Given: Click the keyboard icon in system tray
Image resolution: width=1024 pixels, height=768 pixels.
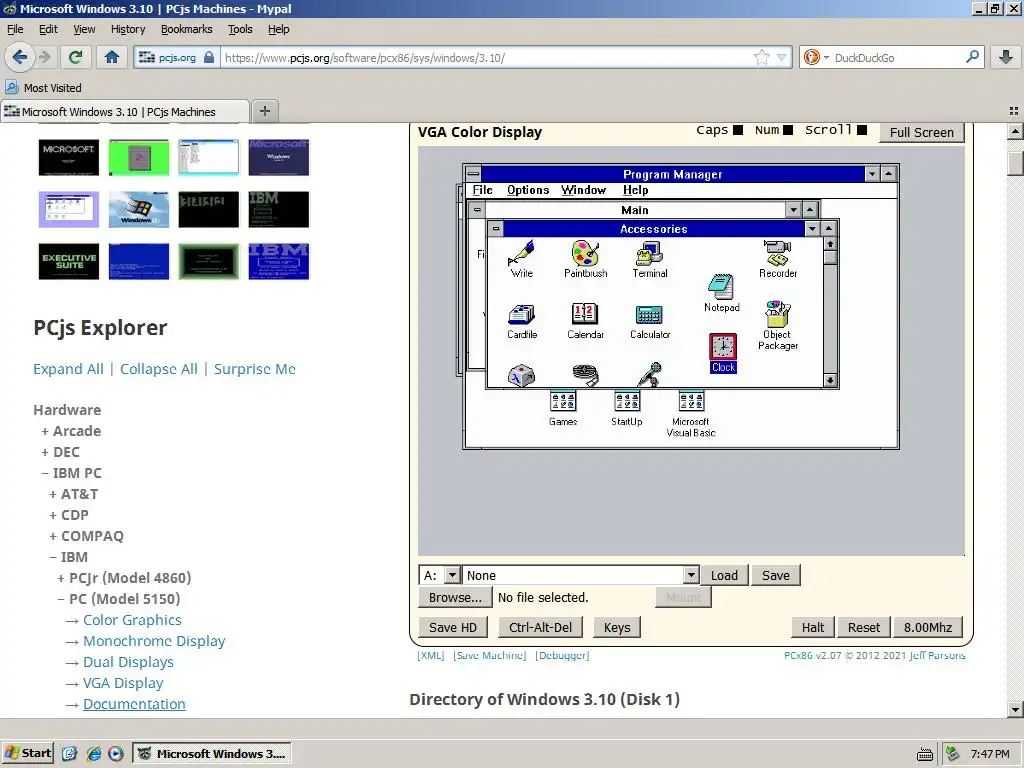Looking at the screenshot, I should click(925, 755).
